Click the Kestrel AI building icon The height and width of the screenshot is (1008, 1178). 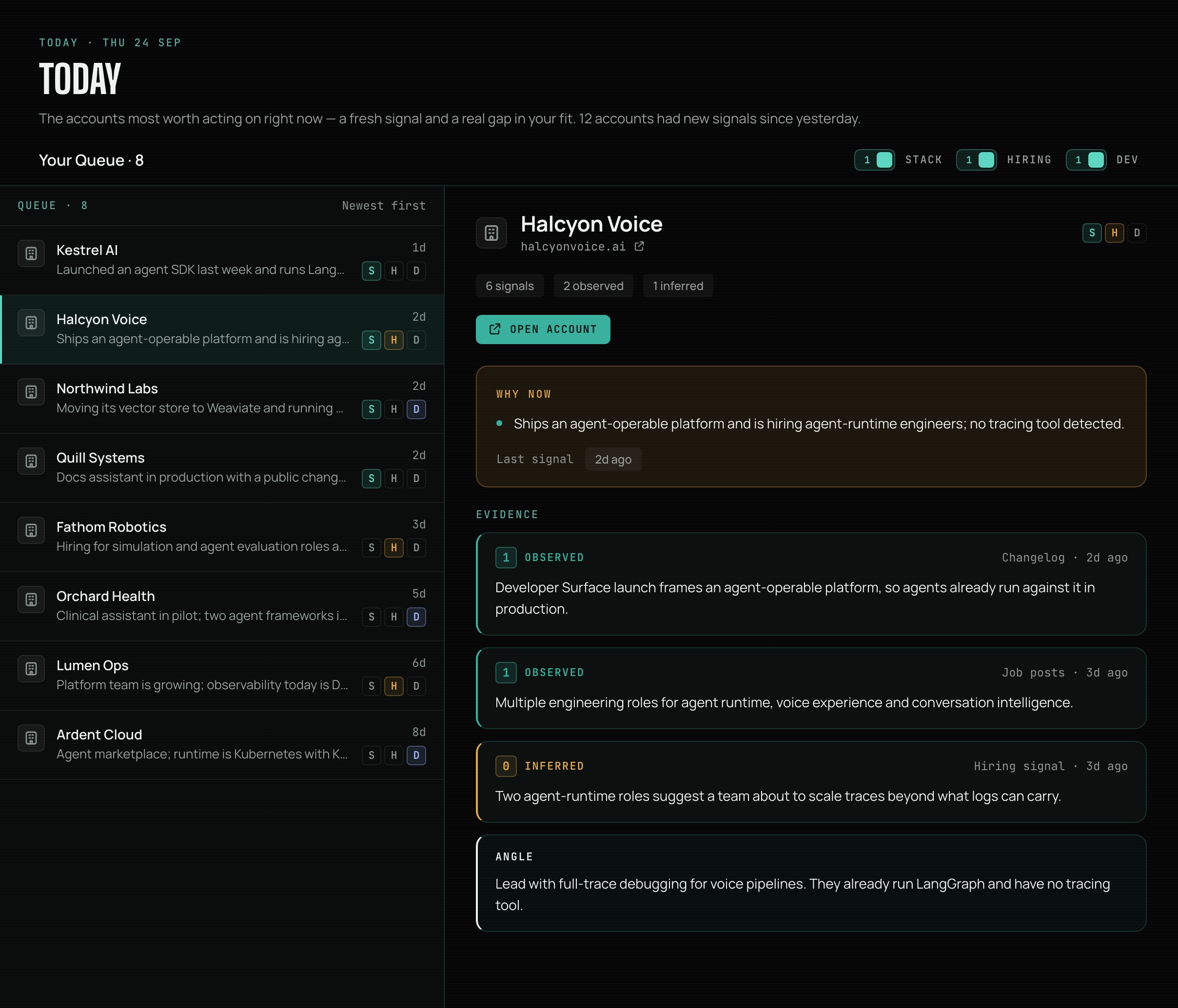point(31,253)
